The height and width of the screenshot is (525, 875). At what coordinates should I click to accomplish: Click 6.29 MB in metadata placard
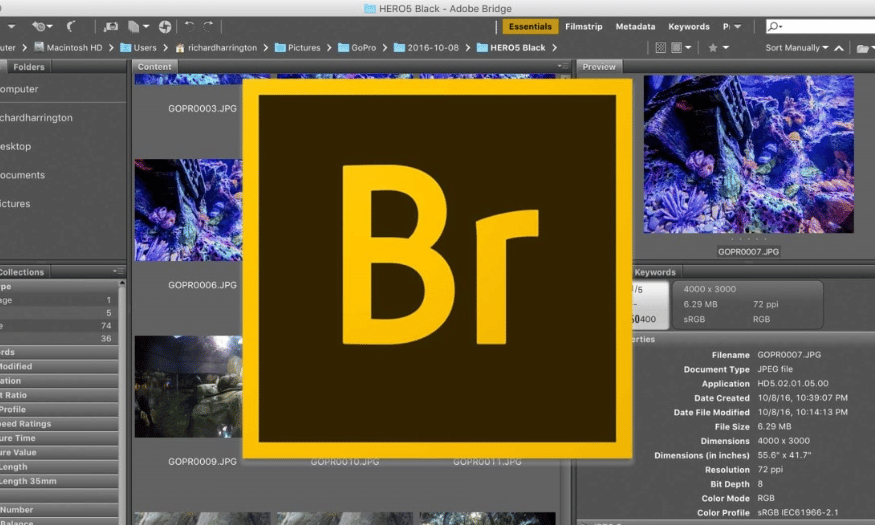coord(700,304)
